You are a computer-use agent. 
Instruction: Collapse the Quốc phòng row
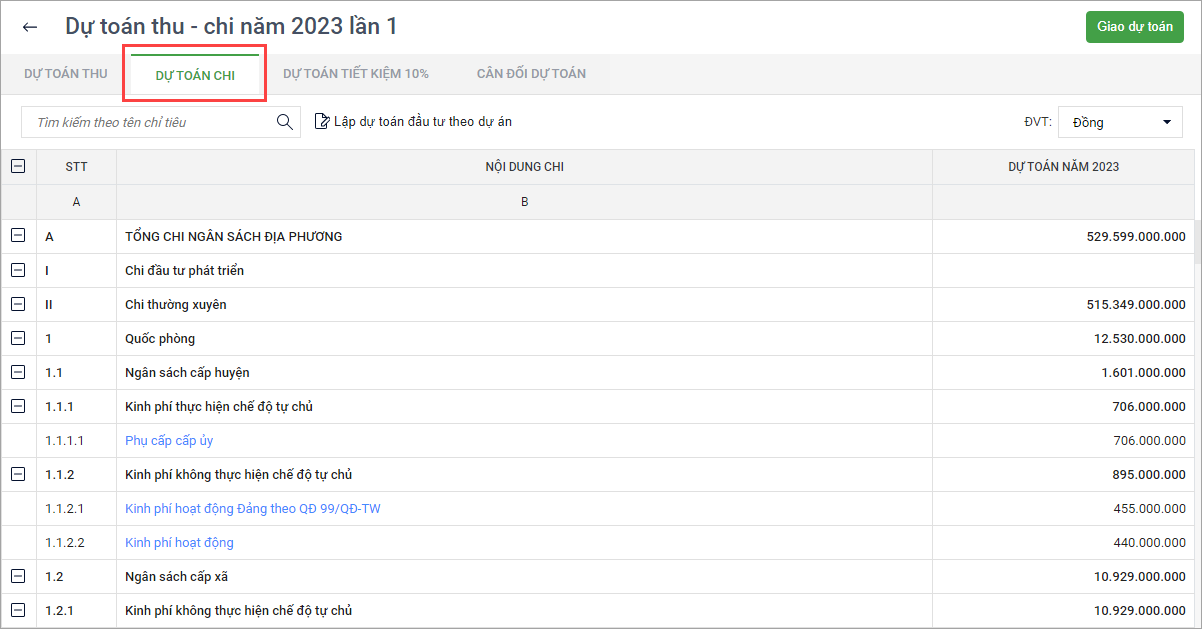pos(18,338)
